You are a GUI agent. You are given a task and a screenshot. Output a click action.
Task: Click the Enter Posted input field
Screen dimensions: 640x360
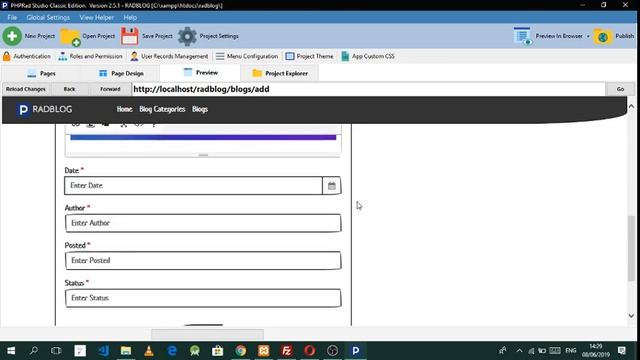click(x=203, y=260)
